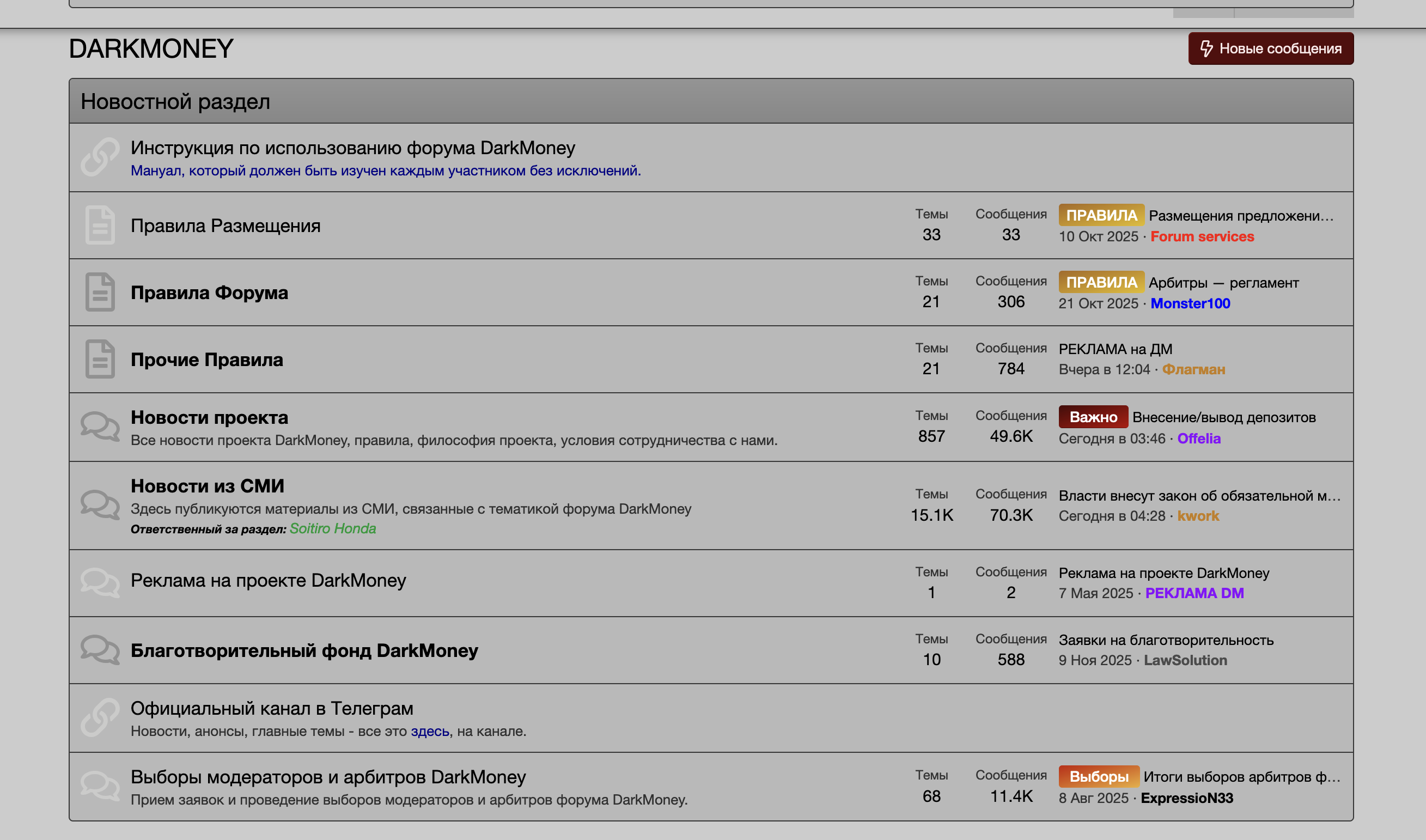Open the Forum services user link

click(1202, 236)
